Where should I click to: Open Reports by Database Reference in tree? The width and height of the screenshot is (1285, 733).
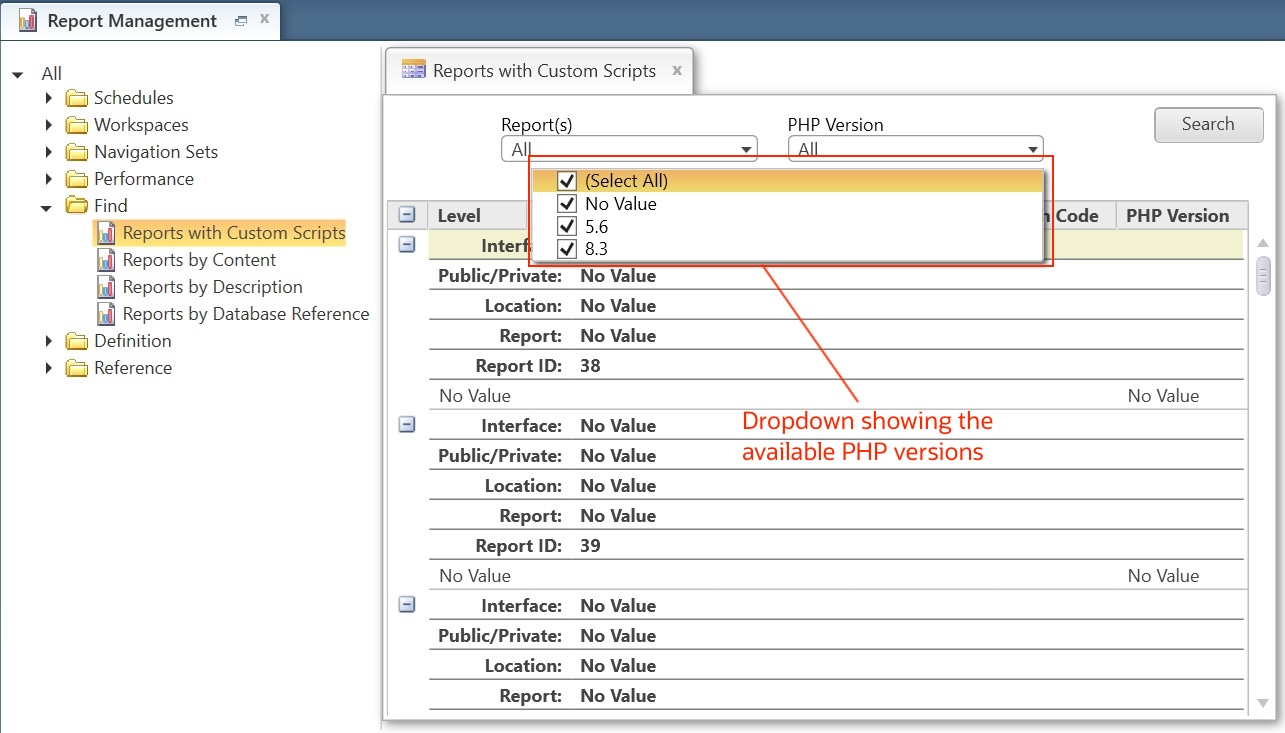pos(246,314)
